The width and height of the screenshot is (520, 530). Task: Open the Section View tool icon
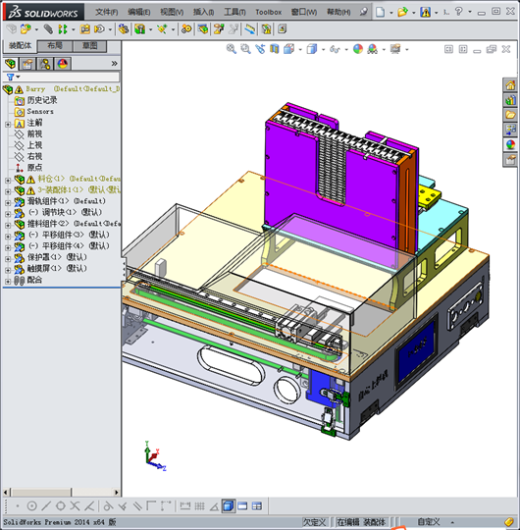(x=274, y=49)
